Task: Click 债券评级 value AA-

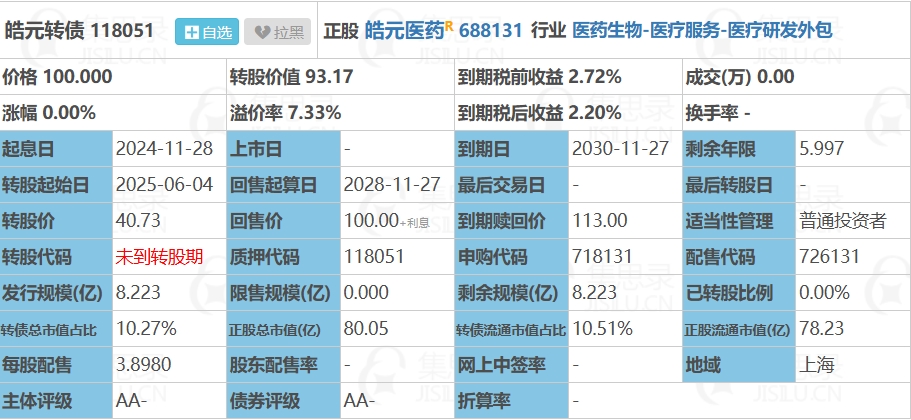Action: click(360, 400)
